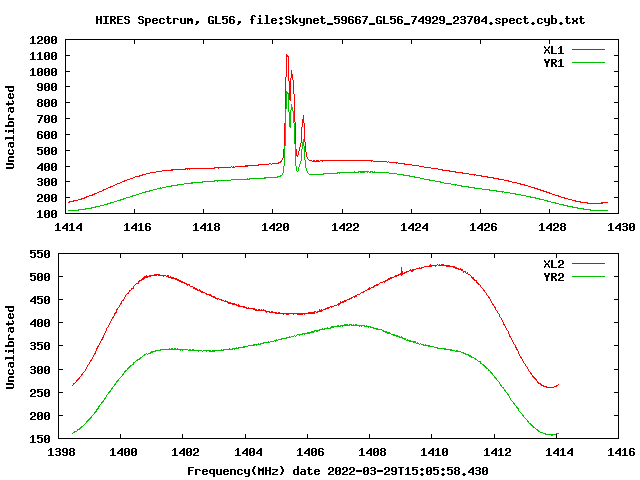Click the 1404 frequency tick label
Screen dimensions: 640x480
click(x=248, y=452)
